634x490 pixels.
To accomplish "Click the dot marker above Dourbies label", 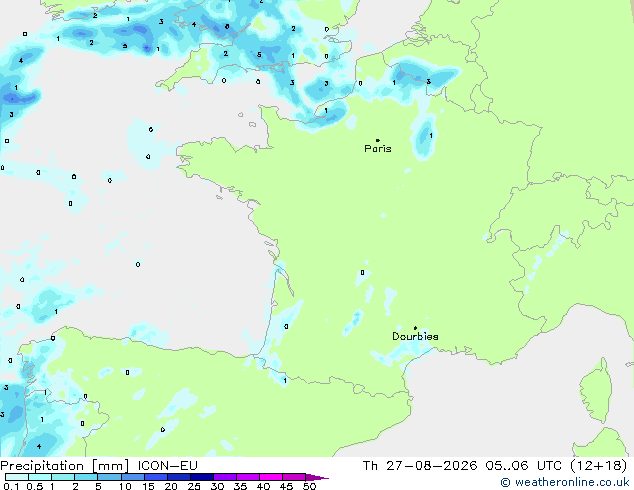I will pos(415,328).
